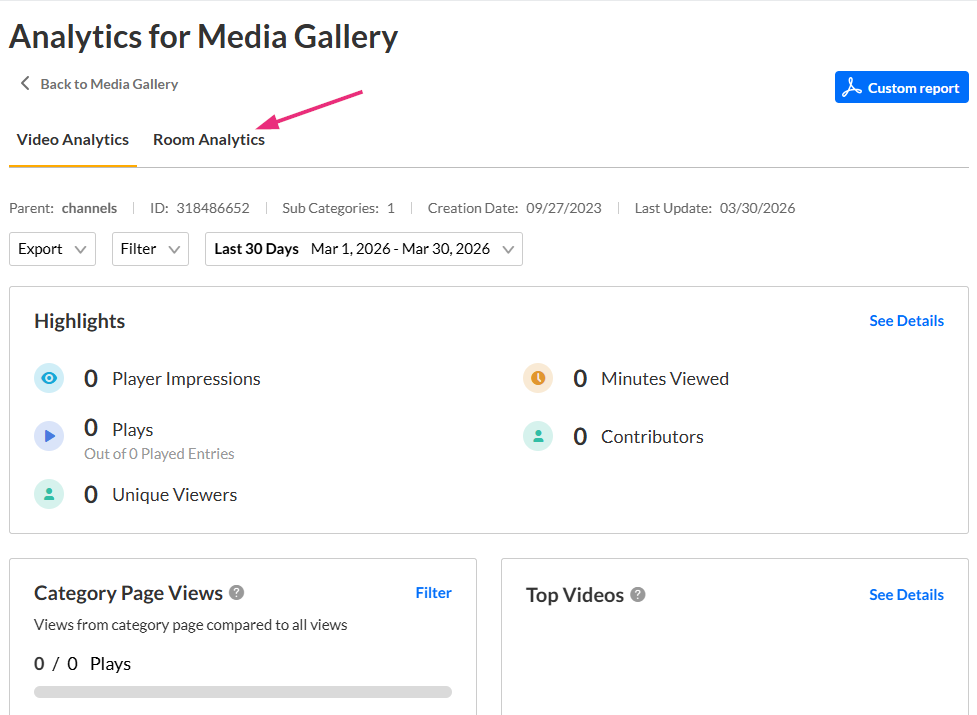Click the back arrow chevron icon
Screen dimensions: 977x715
point(25,84)
